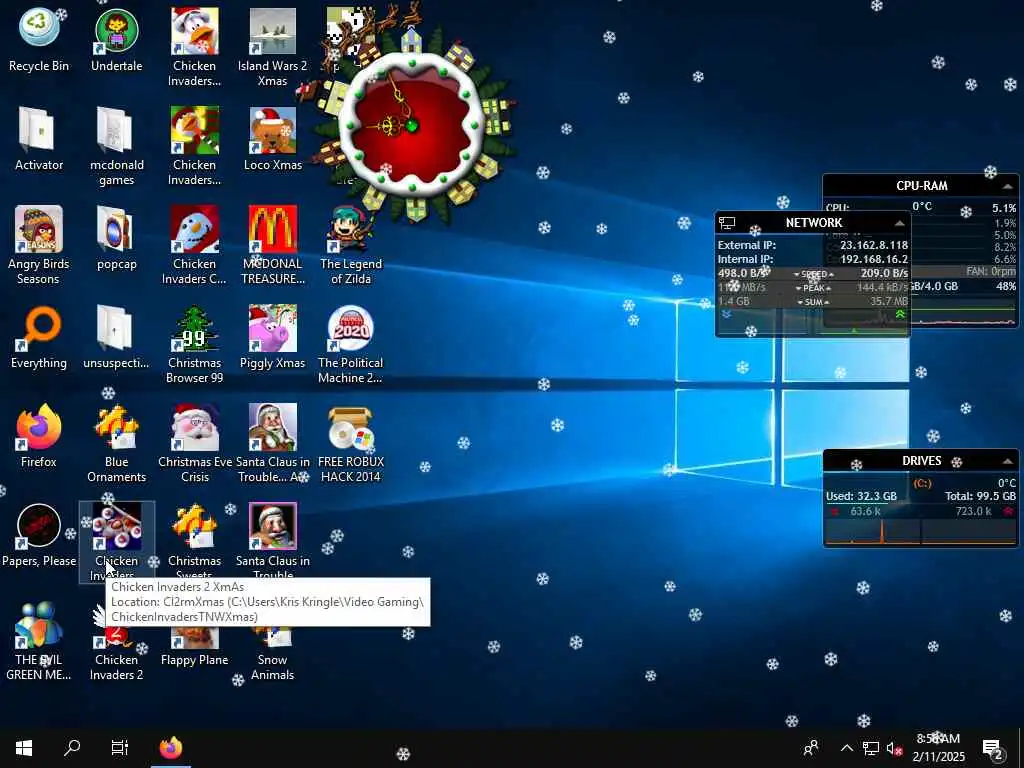Image resolution: width=1024 pixels, height=768 pixels.
Task: Toggle the SPEED arrows in Network gadget
Action: point(813,274)
